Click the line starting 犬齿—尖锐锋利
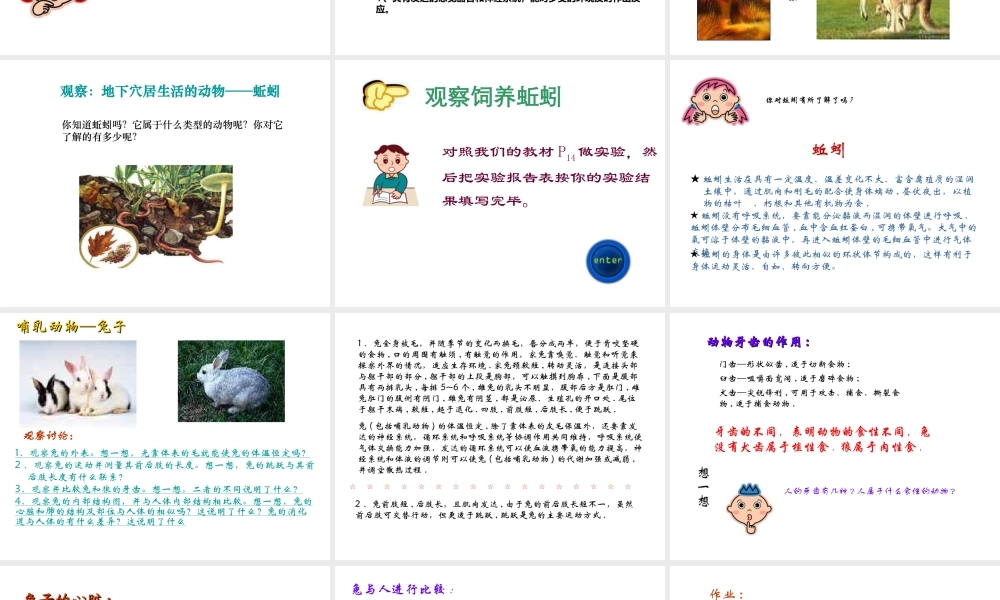The width and height of the screenshot is (1000, 600). pyautogui.click(x=809, y=398)
